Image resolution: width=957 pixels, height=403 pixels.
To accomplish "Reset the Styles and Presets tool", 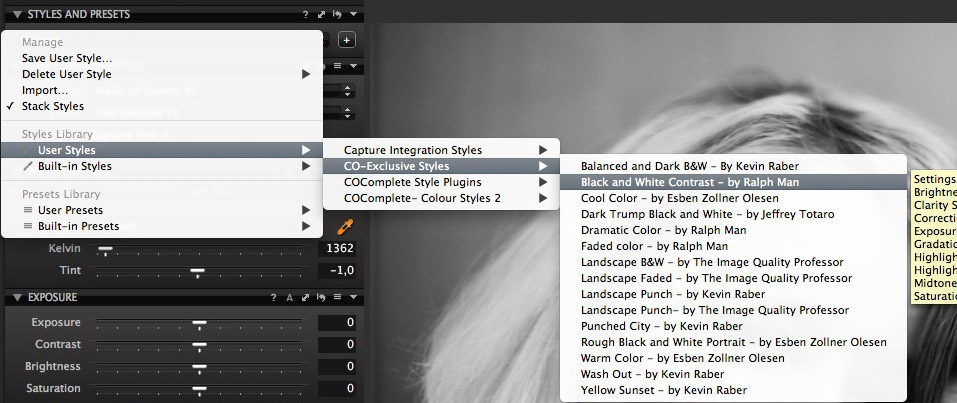I will (x=338, y=14).
